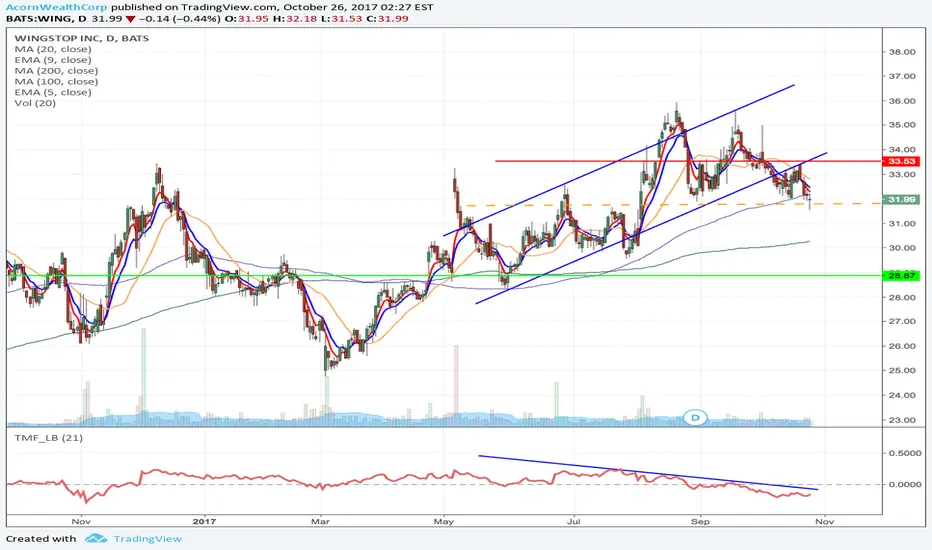Click the down-arrow price change indicator in header
Image resolution: width=932 pixels, height=550 pixels.
[130, 18]
